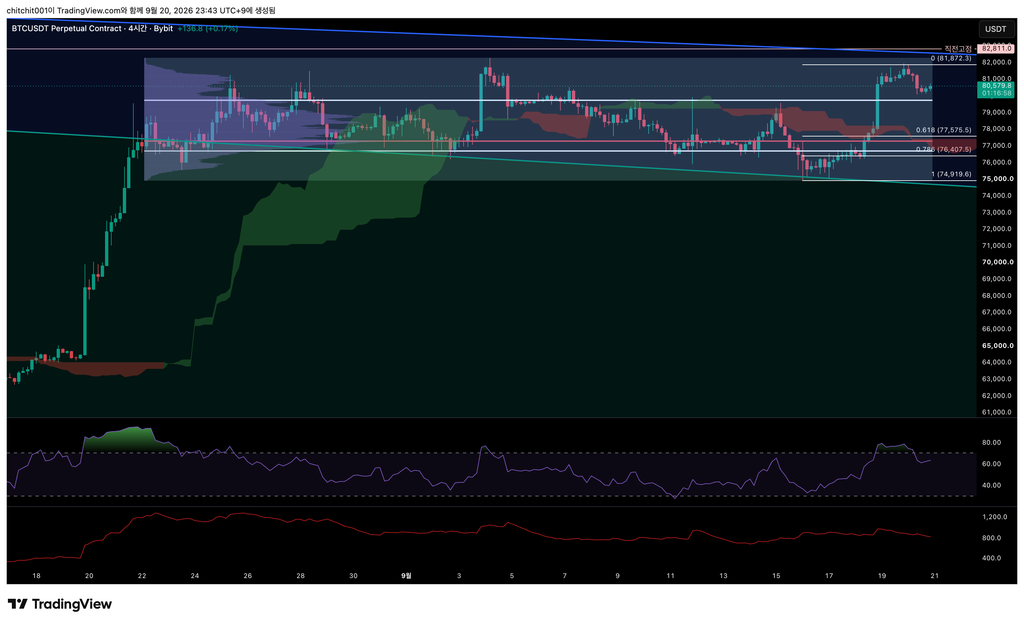Click date 22 on the time axis
The image size is (1024, 624).
(142, 576)
